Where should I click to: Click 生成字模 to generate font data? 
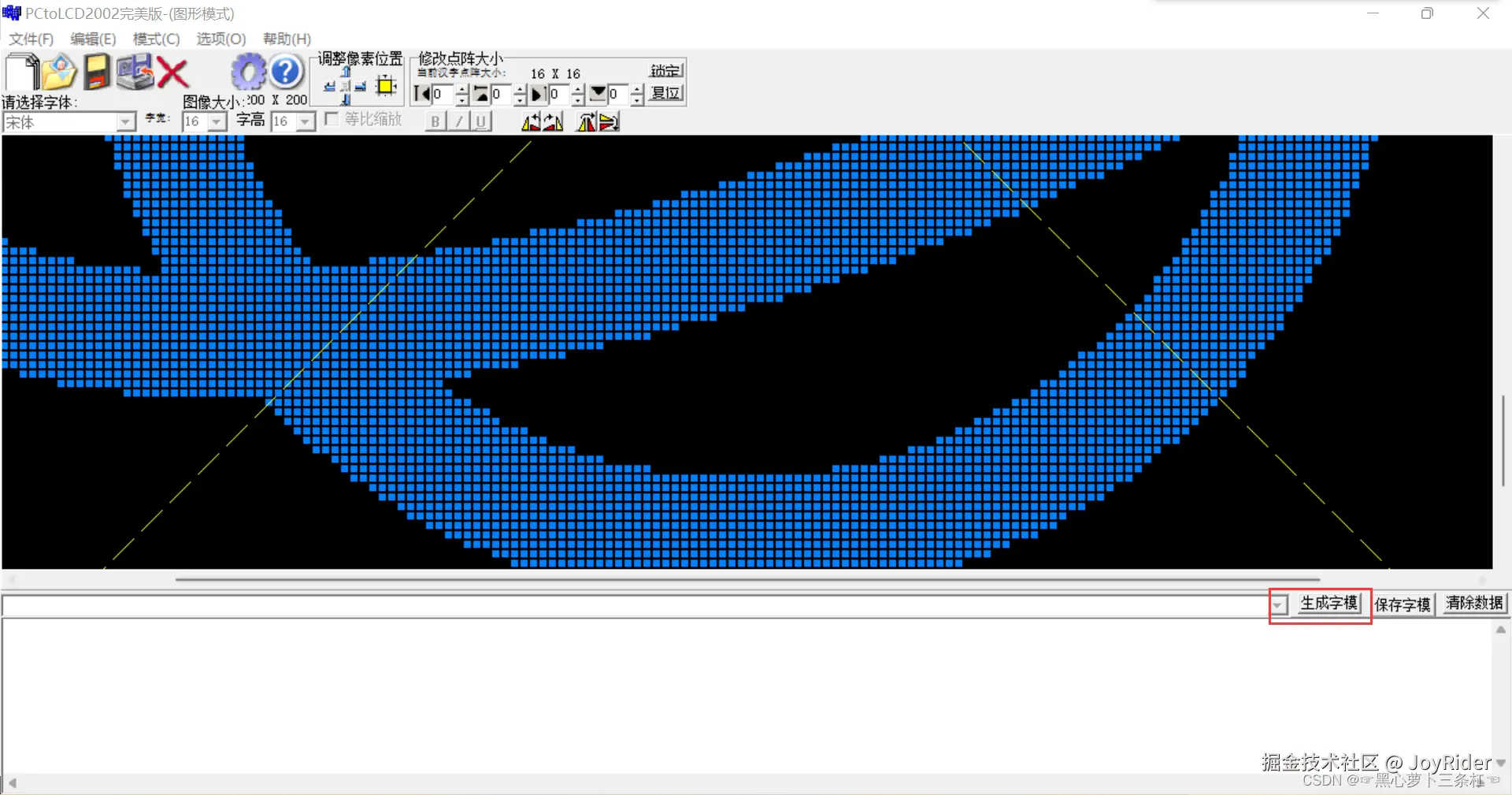coord(1329,604)
